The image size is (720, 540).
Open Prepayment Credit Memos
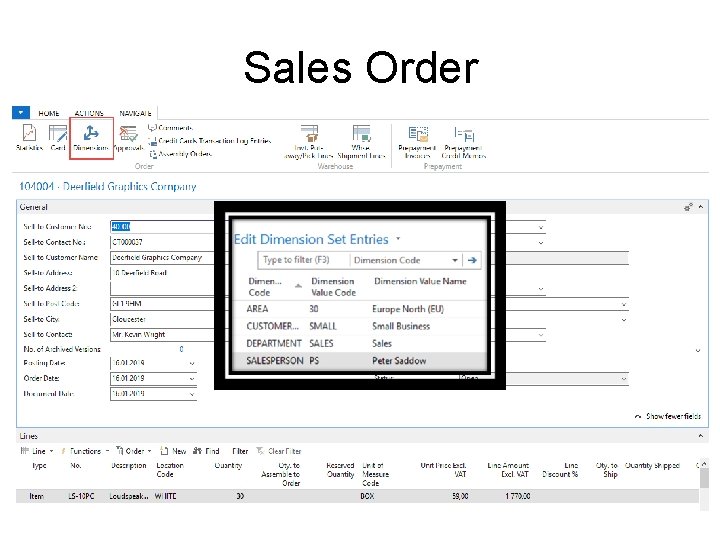pos(463,141)
